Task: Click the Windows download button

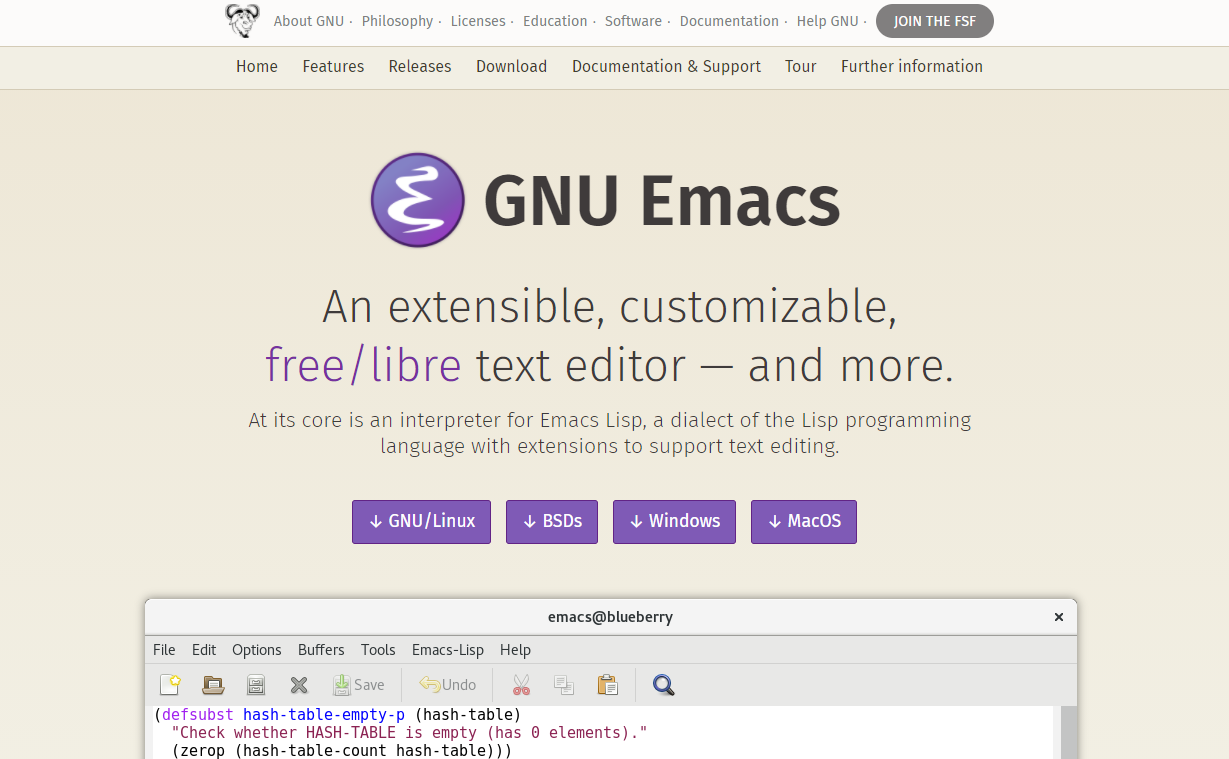Action: (x=674, y=522)
